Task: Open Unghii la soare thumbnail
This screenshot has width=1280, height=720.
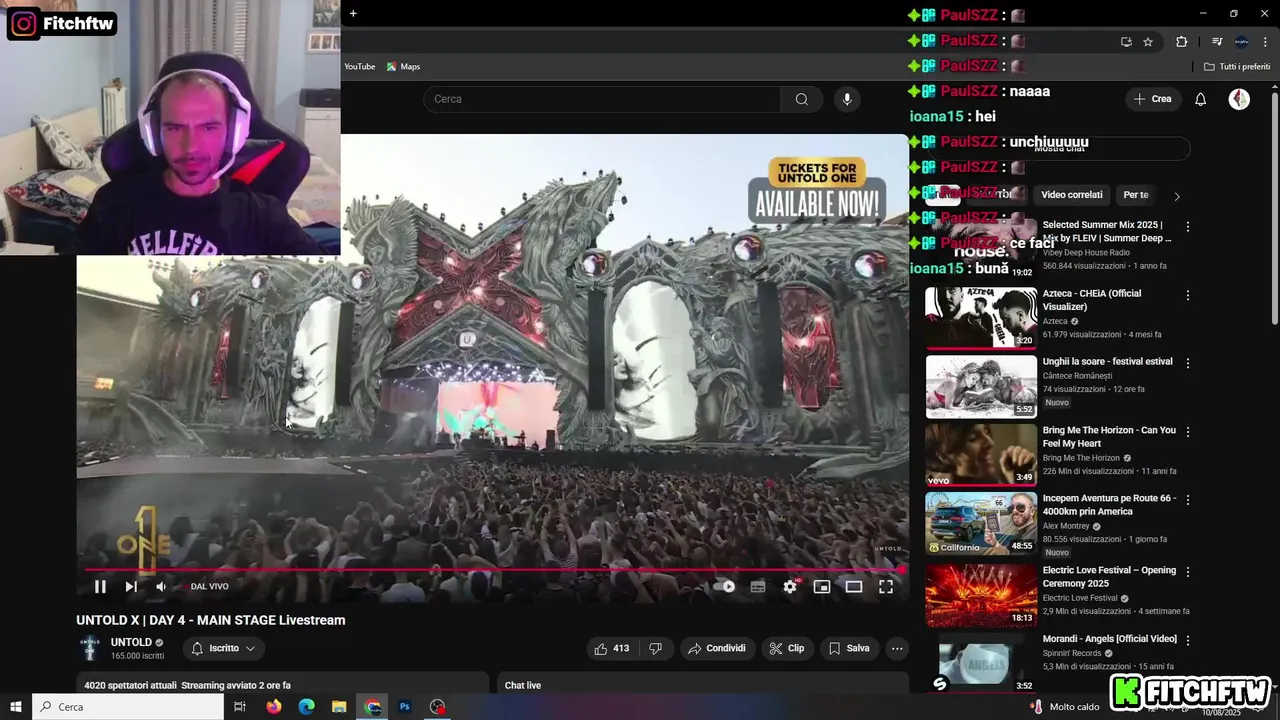Action: click(x=981, y=386)
